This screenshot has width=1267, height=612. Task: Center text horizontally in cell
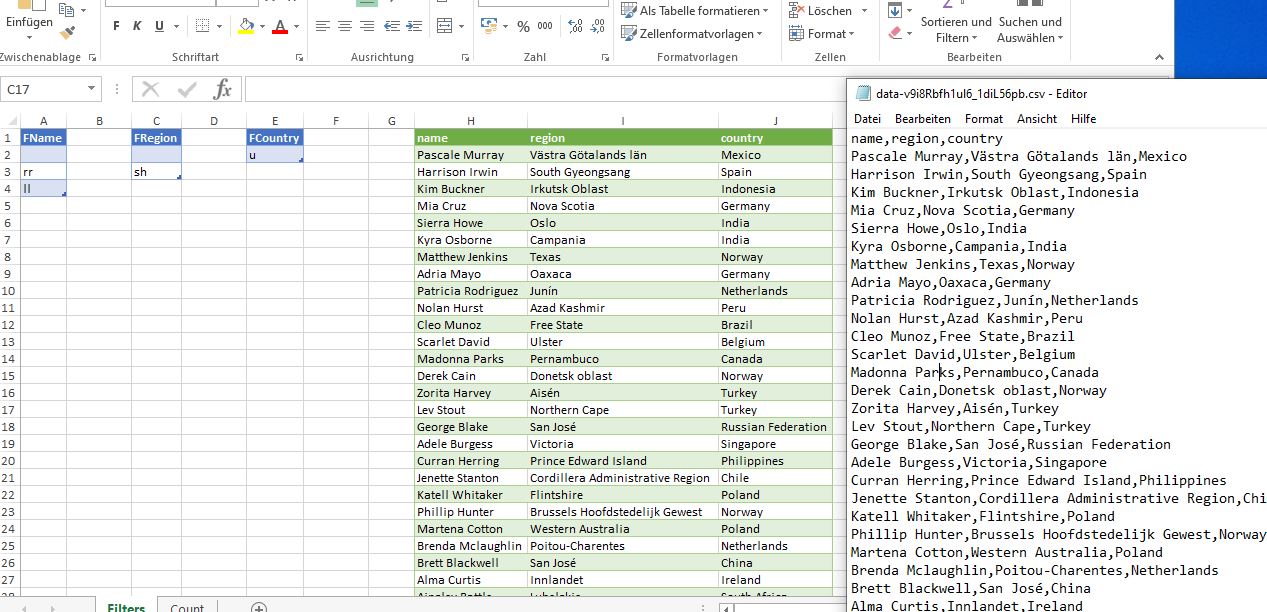pos(344,26)
